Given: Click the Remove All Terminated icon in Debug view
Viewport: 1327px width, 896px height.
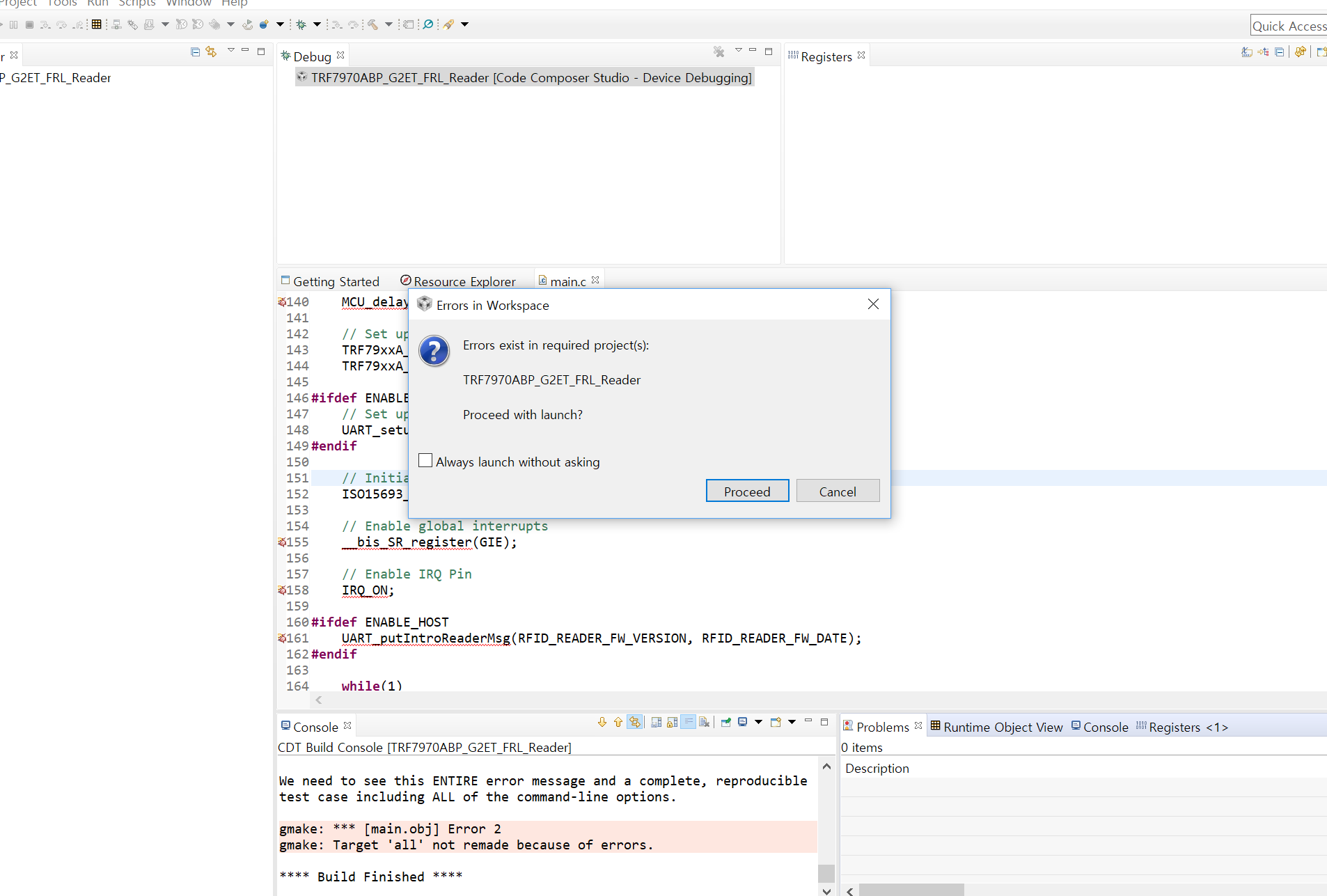Looking at the screenshot, I should pyautogui.click(x=719, y=52).
